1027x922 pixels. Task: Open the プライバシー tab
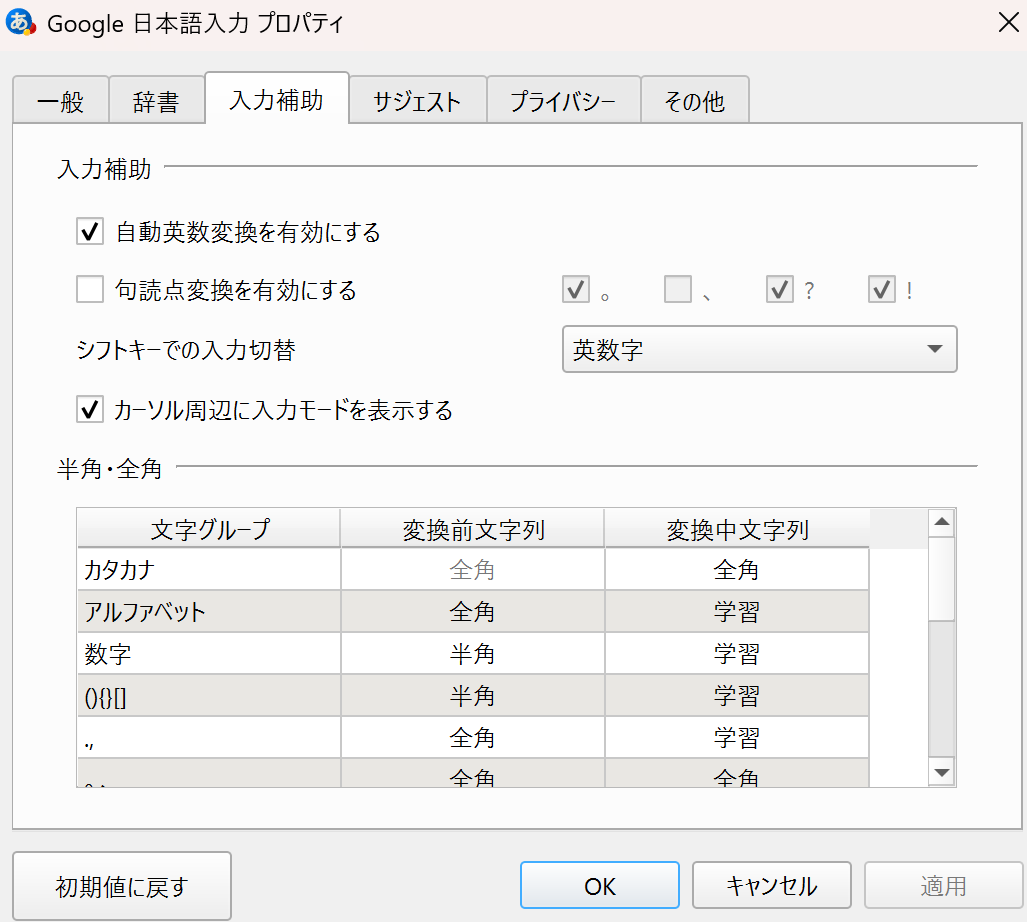click(x=563, y=101)
